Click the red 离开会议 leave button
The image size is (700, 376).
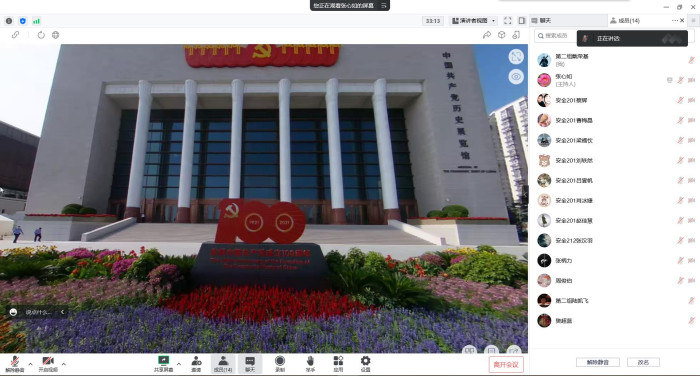click(x=506, y=364)
